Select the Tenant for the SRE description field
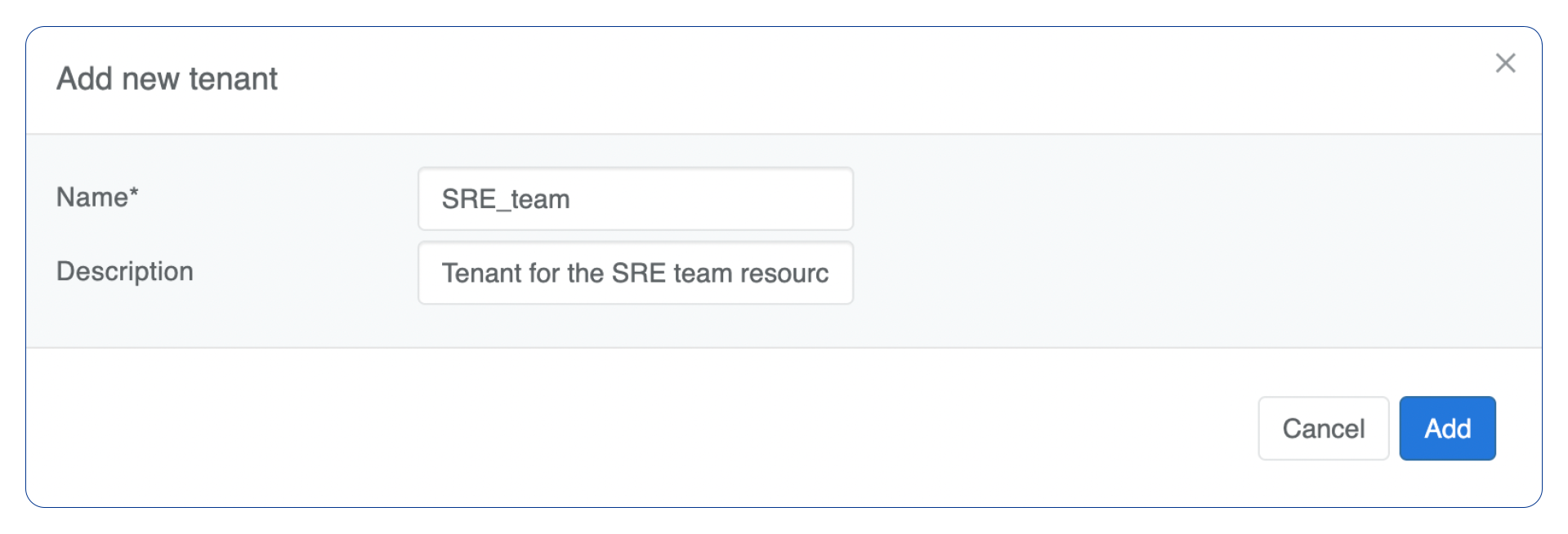 tap(635, 273)
